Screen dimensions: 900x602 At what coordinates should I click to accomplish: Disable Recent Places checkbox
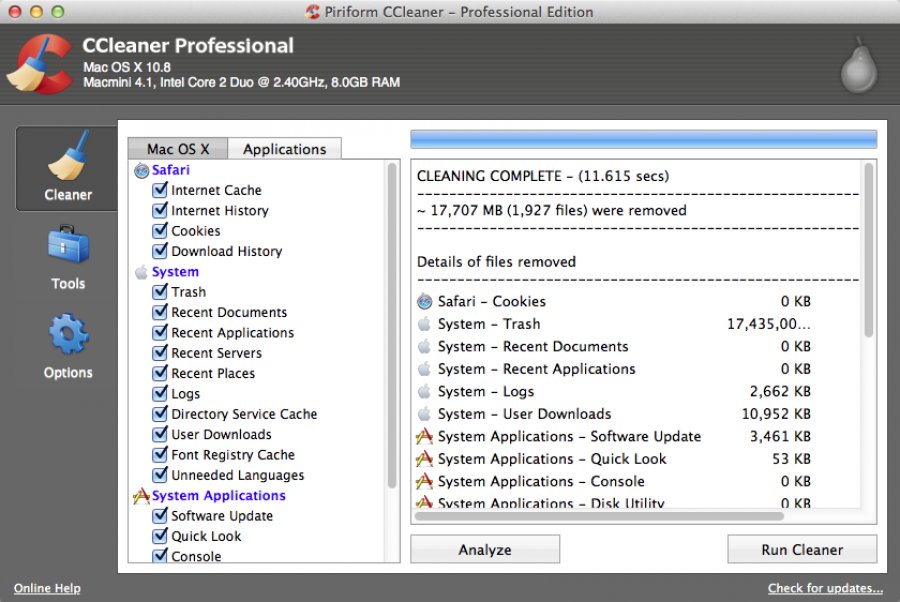coord(160,373)
